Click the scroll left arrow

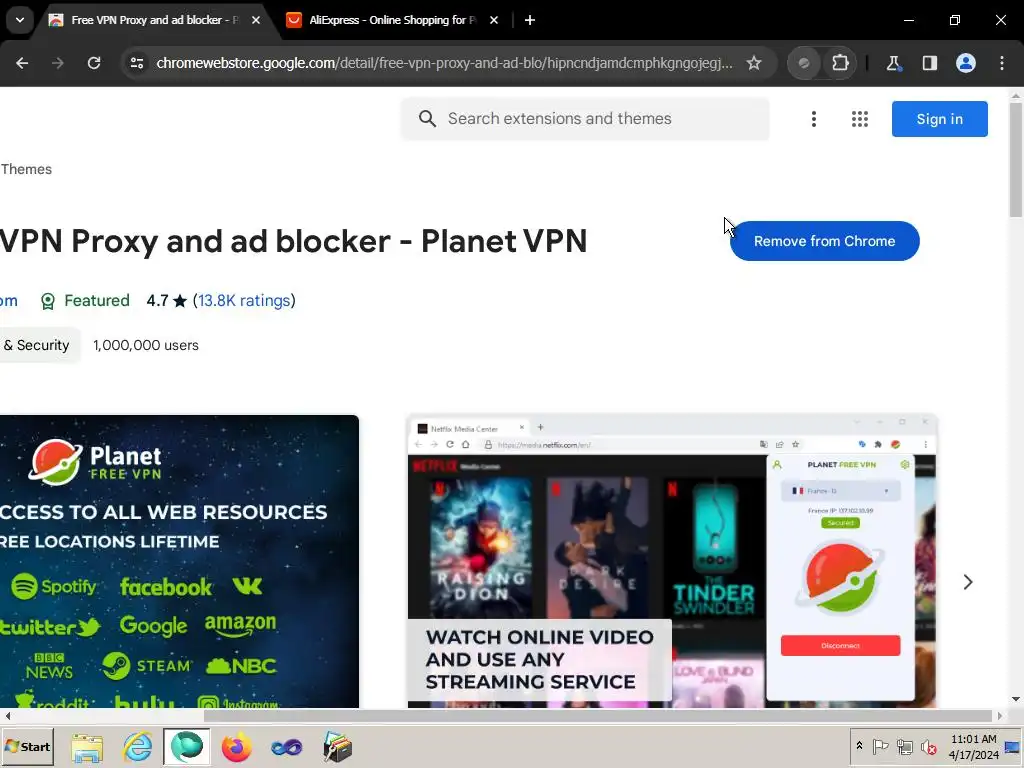(x=7, y=716)
